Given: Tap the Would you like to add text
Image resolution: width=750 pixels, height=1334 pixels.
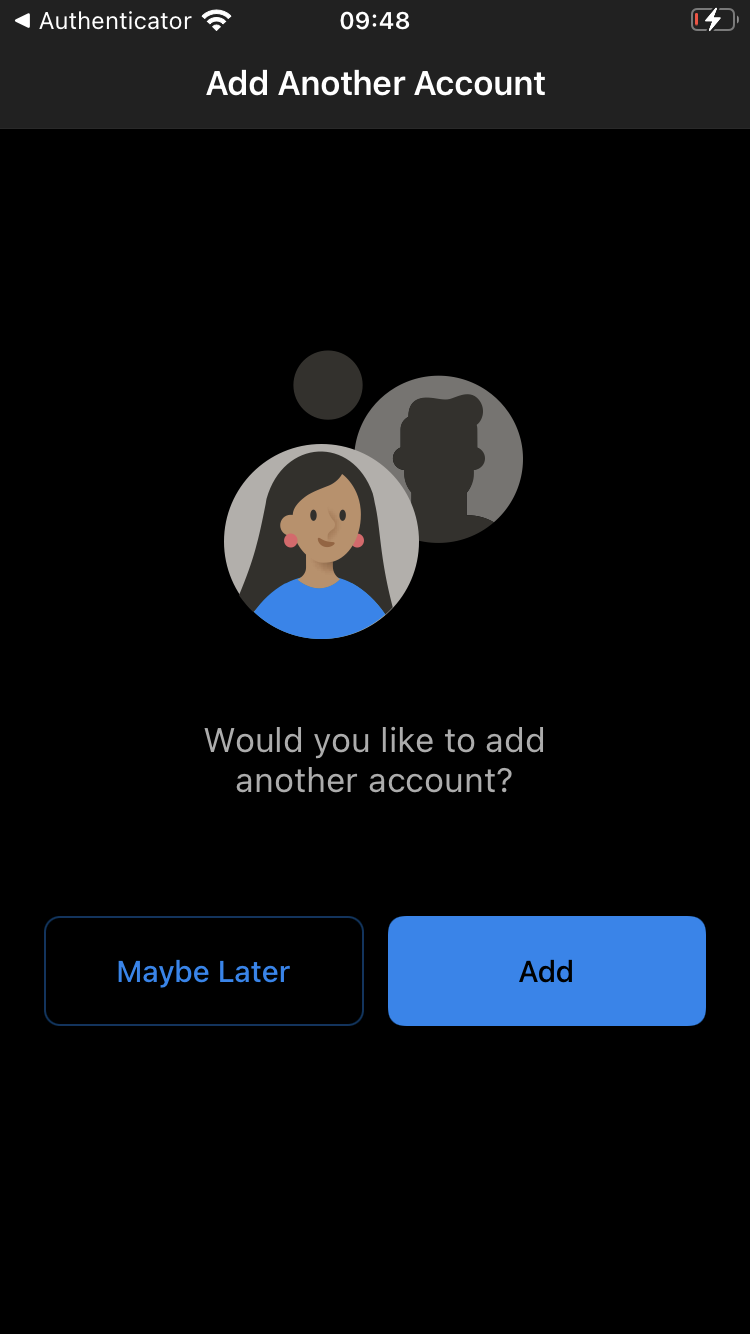Looking at the screenshot, I should pos(375,740).
